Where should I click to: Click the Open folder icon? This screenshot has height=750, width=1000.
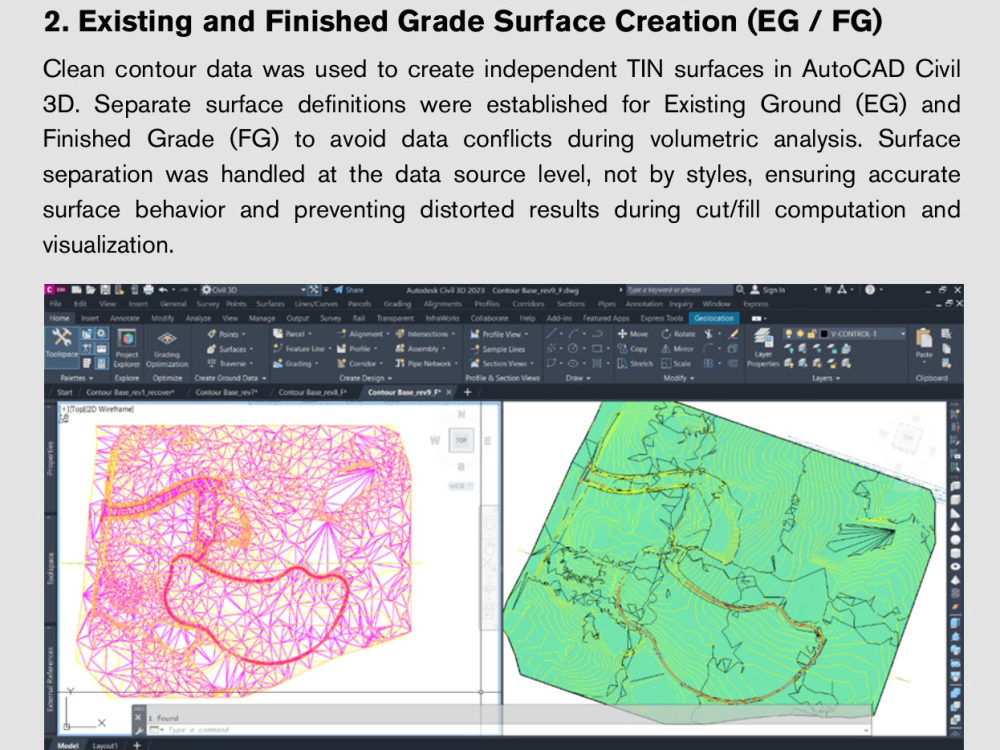pyautogui.click(x=91, y=290)
